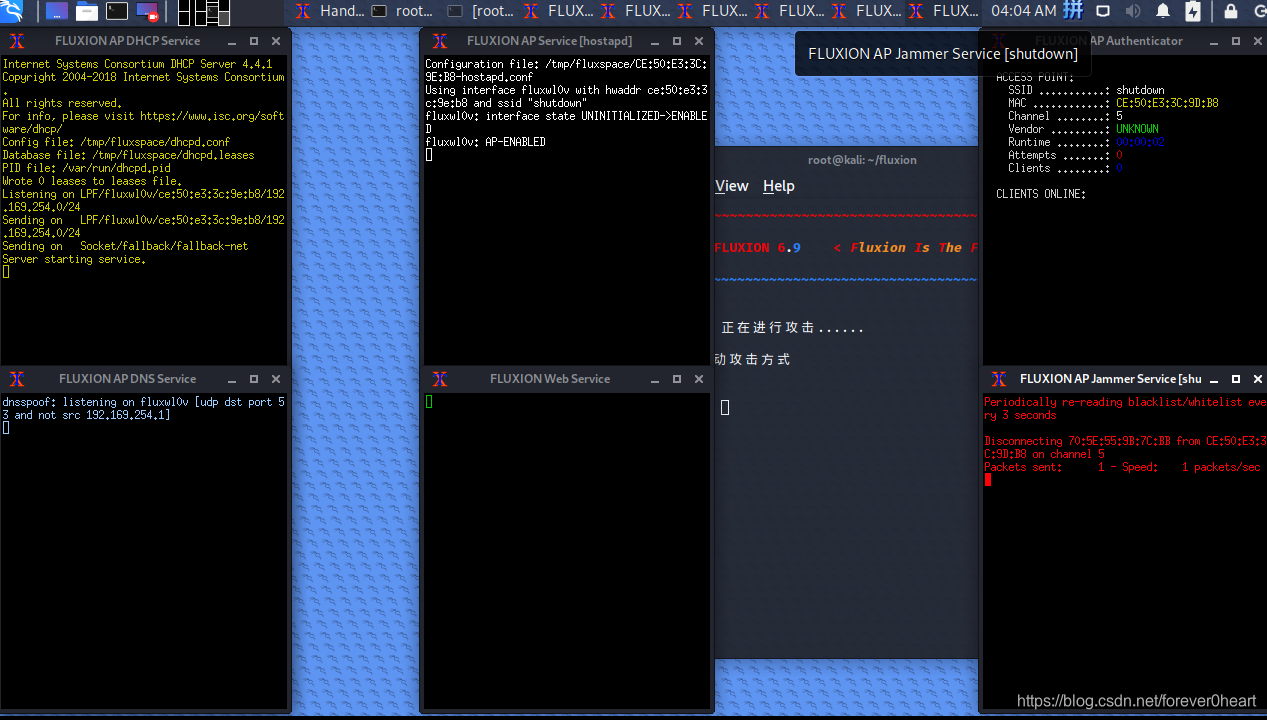The width and height of the screenshot is (1267, 720).
Task: Switch to the "root..." taskbar window
Action: tap(403, 12)
